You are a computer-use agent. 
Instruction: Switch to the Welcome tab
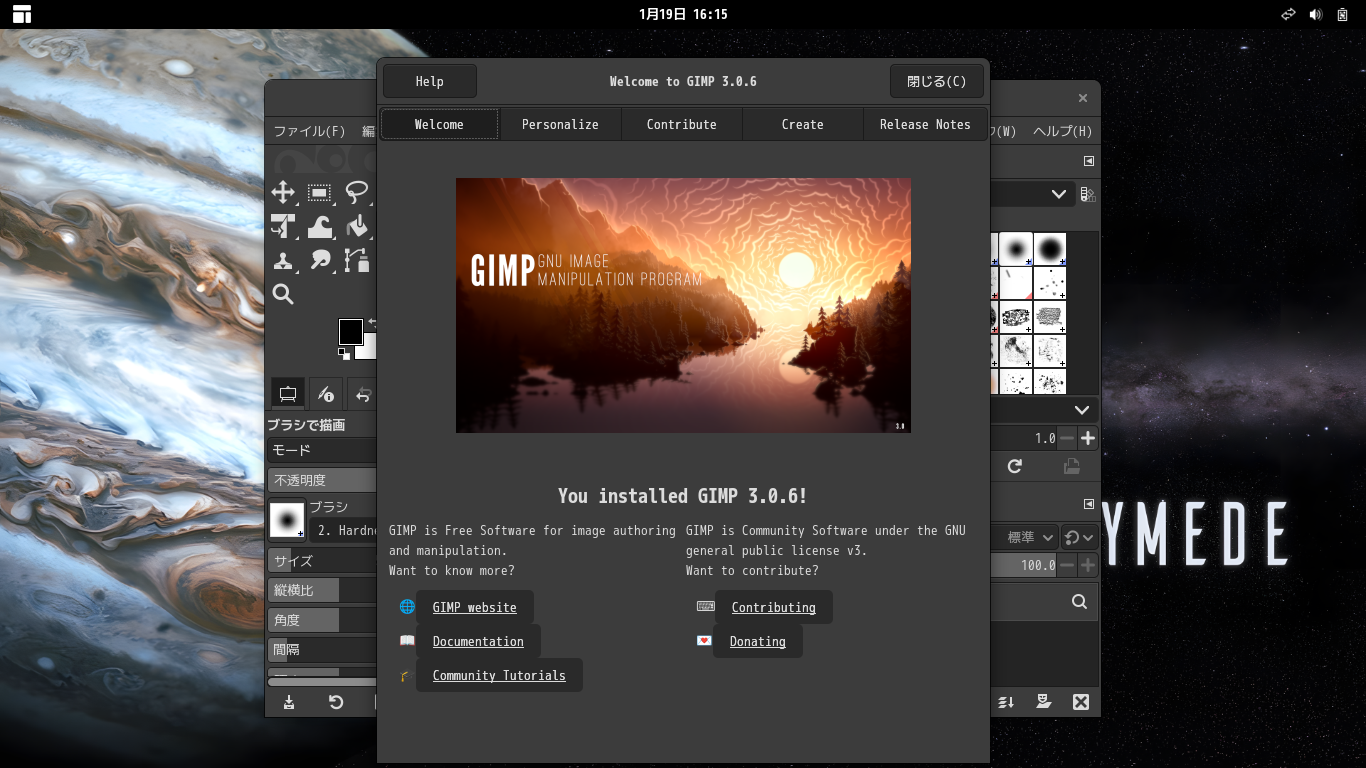[439, 124]
